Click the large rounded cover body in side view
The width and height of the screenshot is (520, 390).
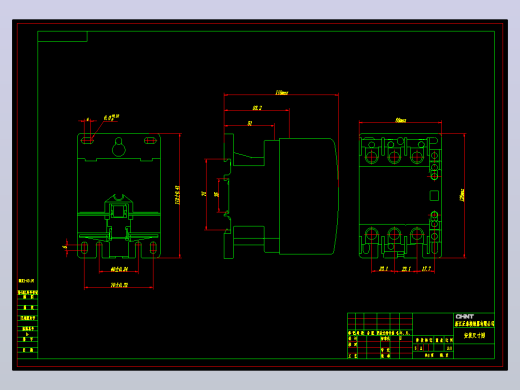309,196
